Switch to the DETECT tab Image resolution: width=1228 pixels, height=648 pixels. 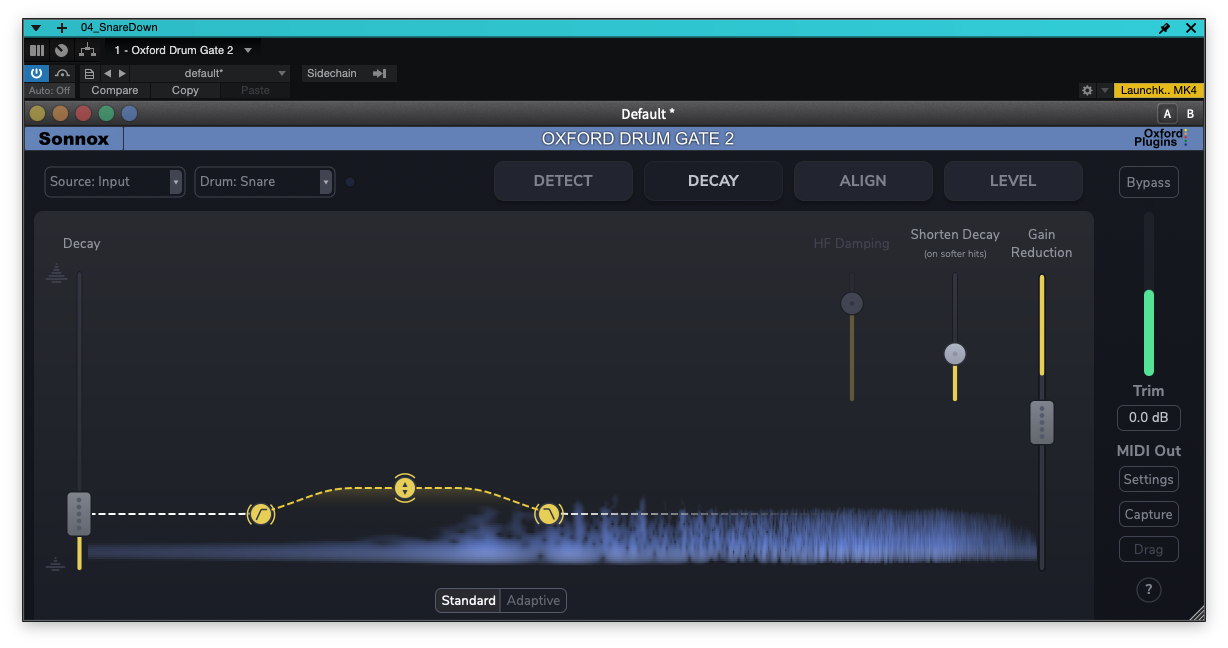tap(563, 181)
